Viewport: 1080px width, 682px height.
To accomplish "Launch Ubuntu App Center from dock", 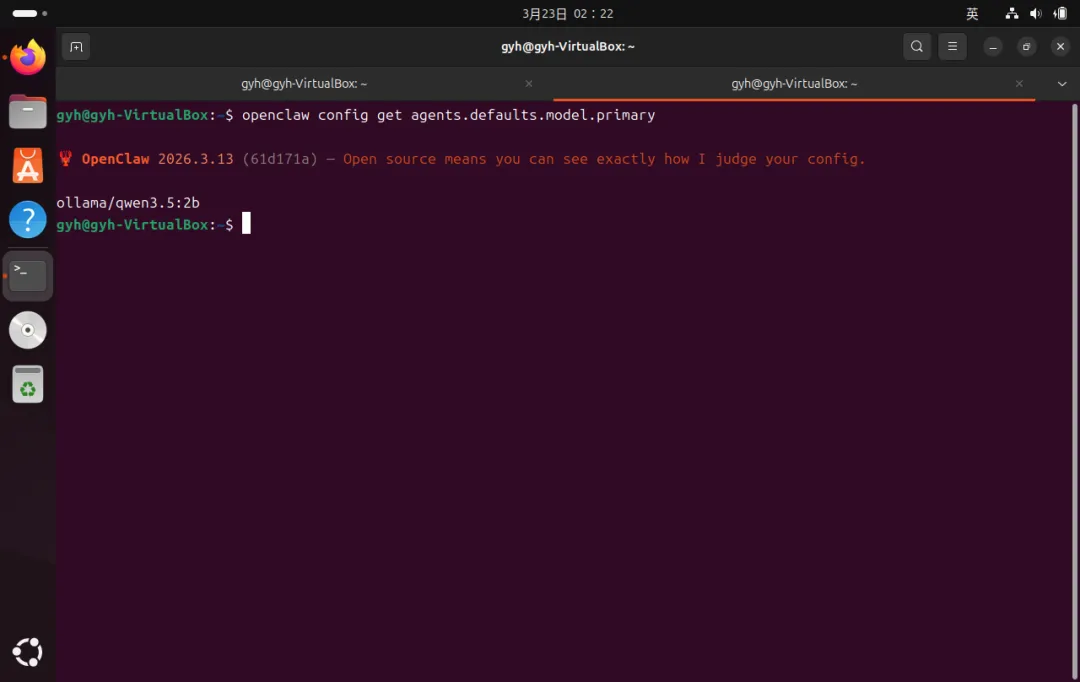I will click(28, 165).
